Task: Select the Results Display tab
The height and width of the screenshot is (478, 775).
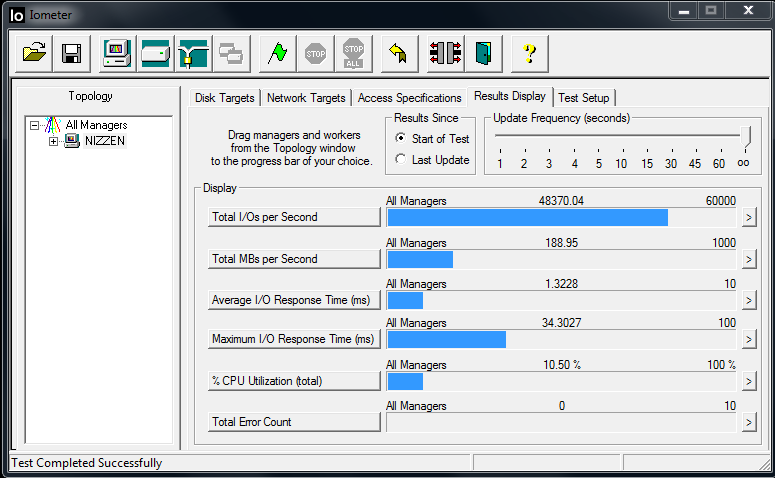Action: point(510,96)
